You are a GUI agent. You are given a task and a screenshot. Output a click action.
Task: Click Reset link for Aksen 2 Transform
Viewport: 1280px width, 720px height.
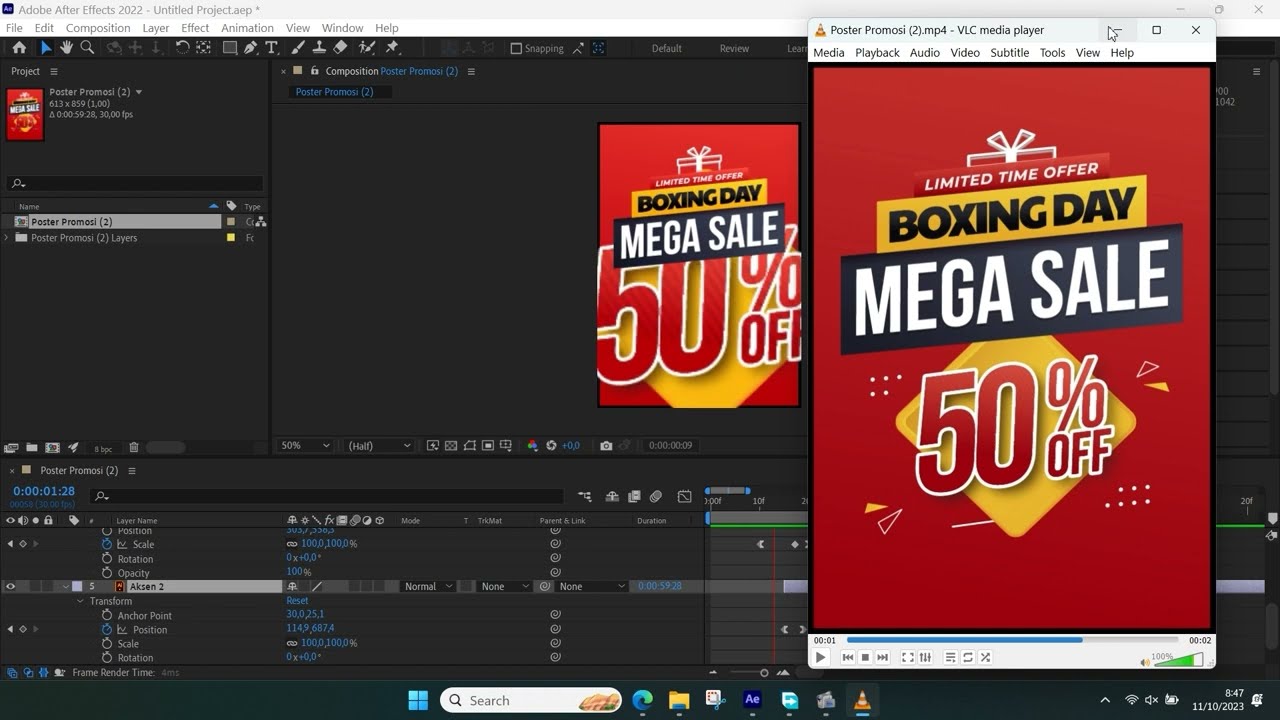coord(297,601)
